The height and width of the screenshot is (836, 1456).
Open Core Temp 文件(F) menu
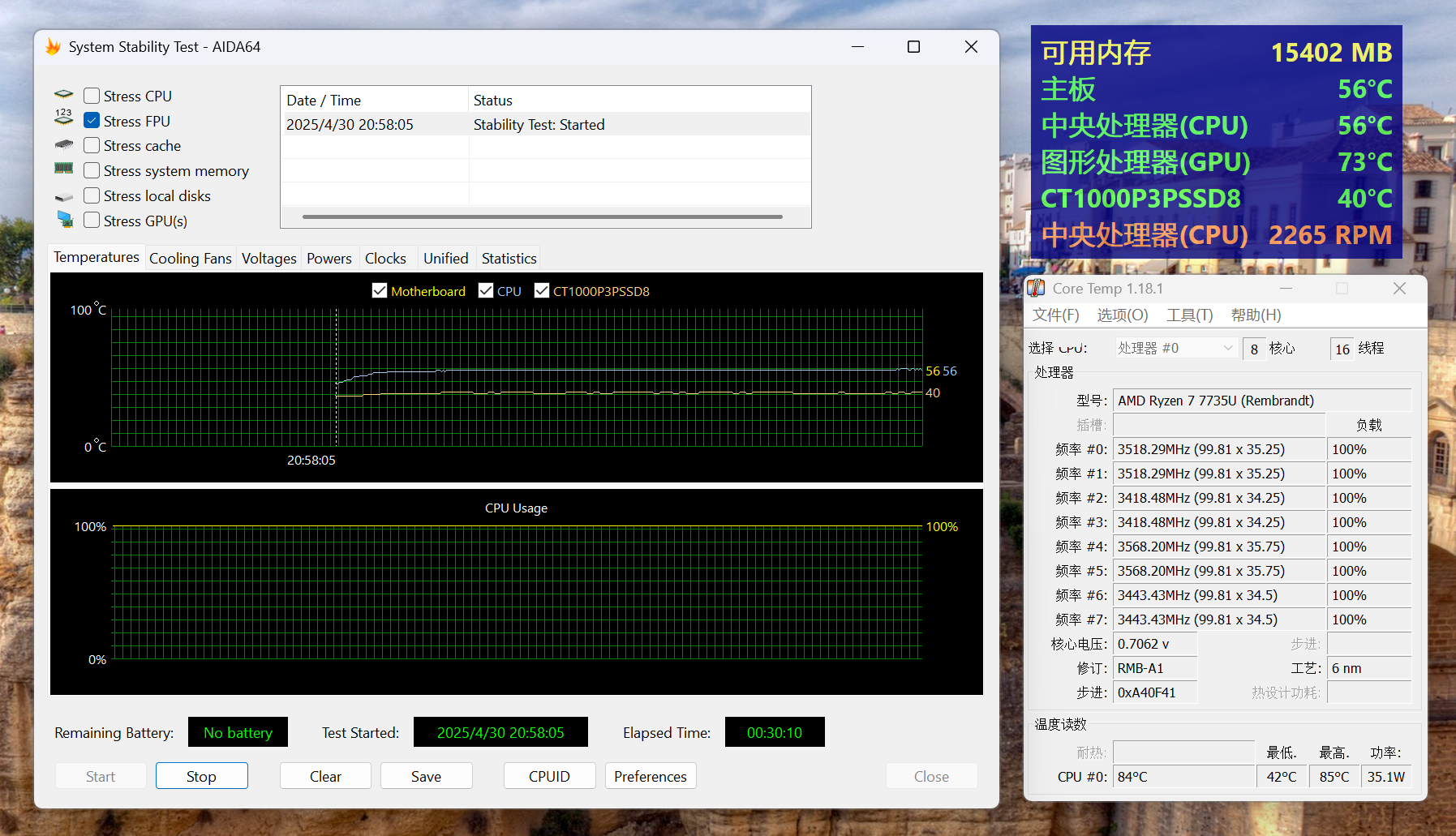pos(1055,315)
